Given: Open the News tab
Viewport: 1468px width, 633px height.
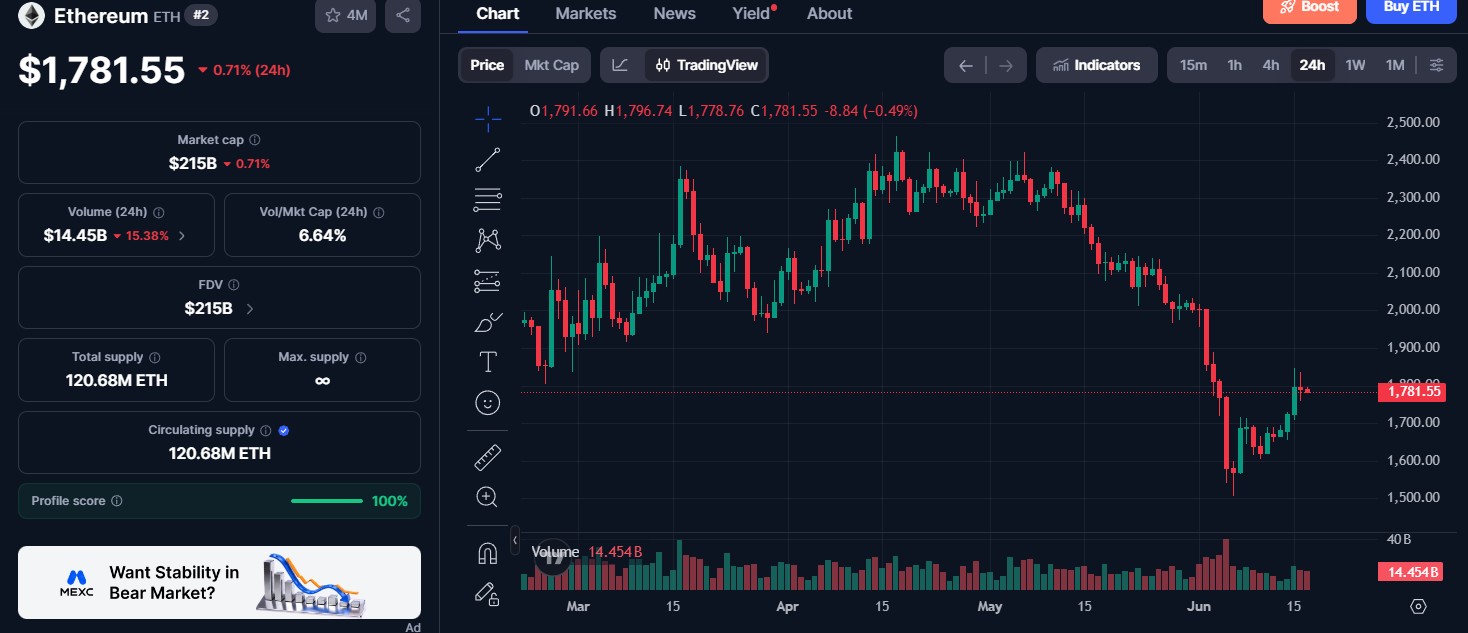Looking at the screenshot, I should point(675,14).
